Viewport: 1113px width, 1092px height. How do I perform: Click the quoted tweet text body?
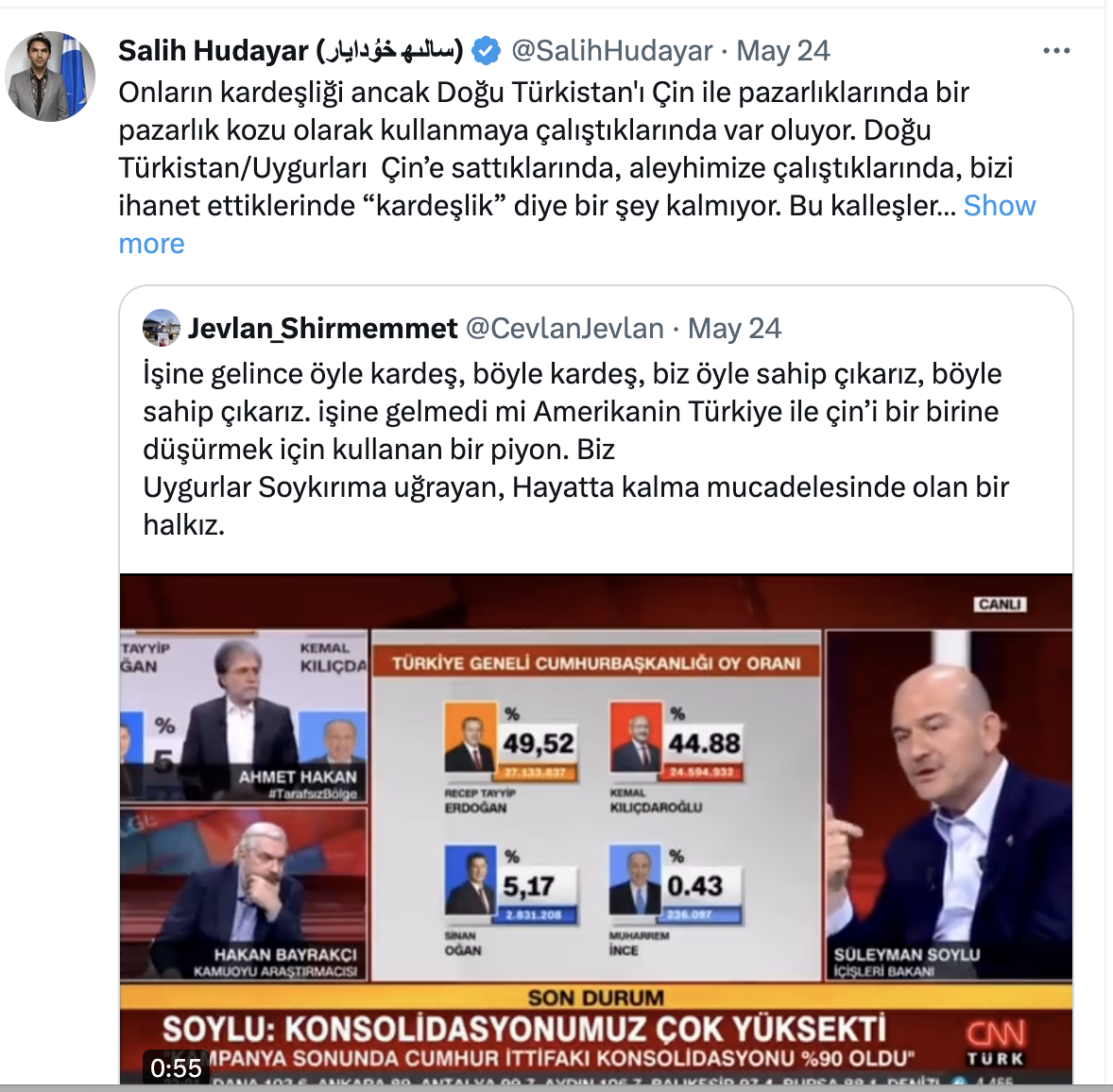point(575,449)
